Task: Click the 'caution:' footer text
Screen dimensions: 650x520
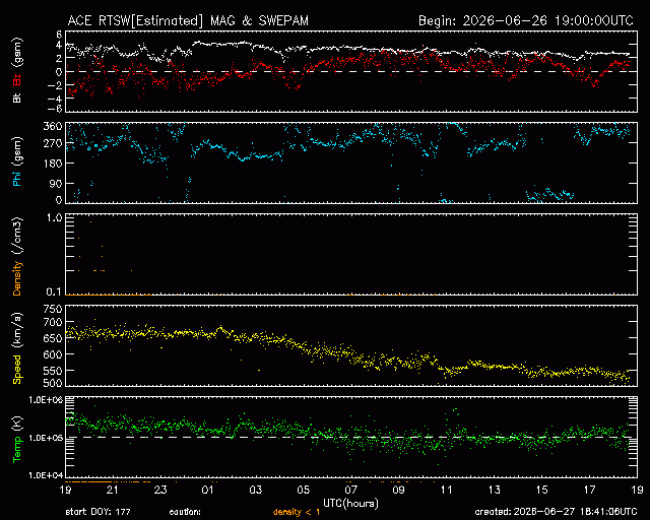Action: (x=185, y=512)
